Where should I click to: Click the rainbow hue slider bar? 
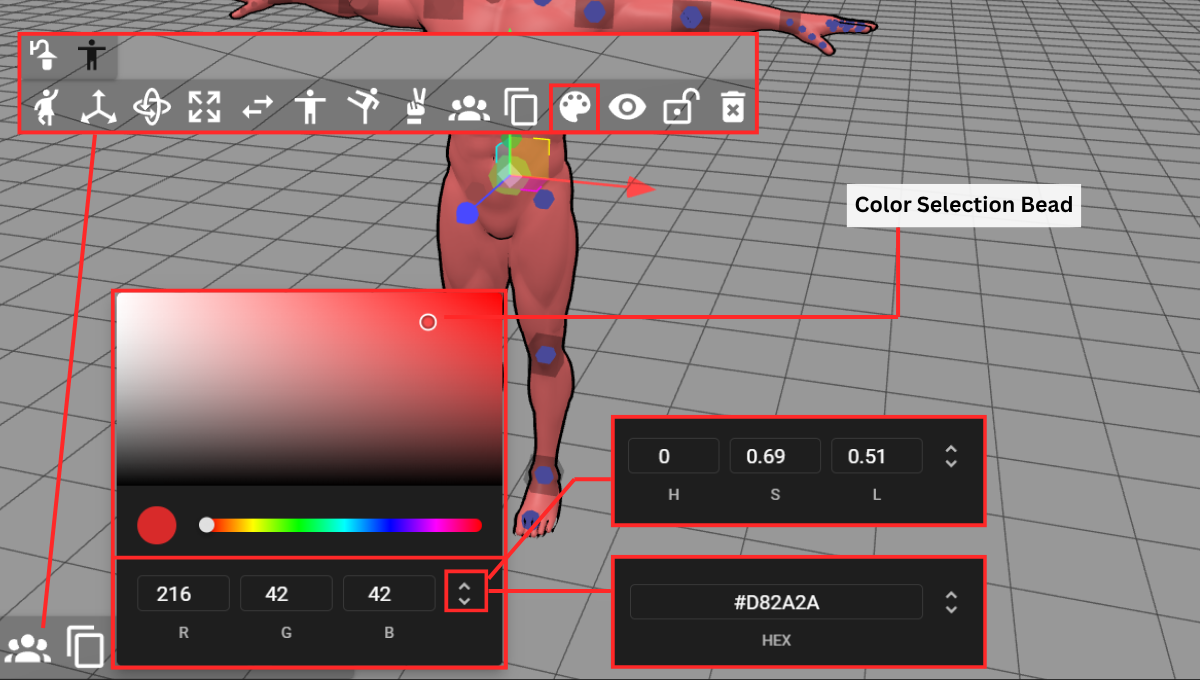point(341,525)
